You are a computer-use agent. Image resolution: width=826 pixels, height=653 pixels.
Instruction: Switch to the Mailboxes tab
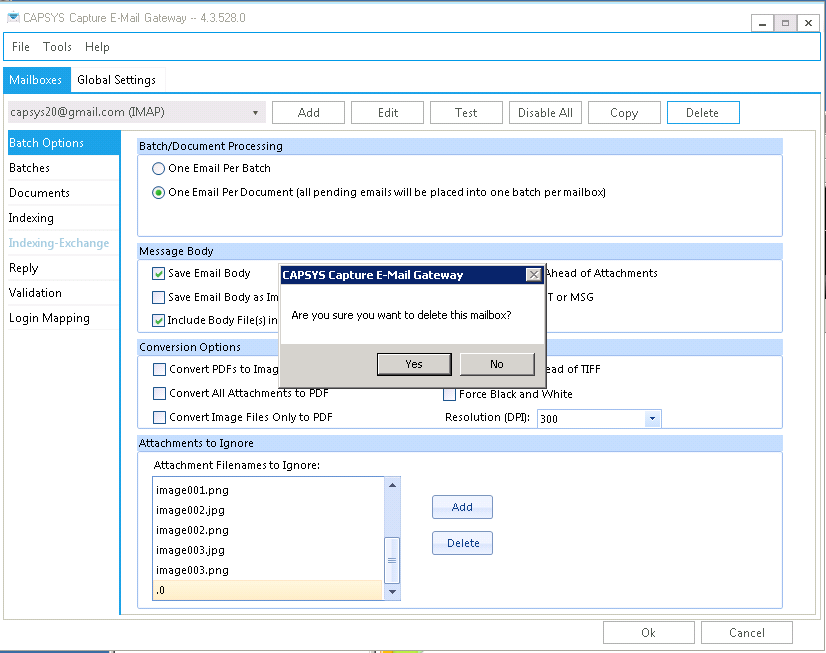[x=36, y=80]
